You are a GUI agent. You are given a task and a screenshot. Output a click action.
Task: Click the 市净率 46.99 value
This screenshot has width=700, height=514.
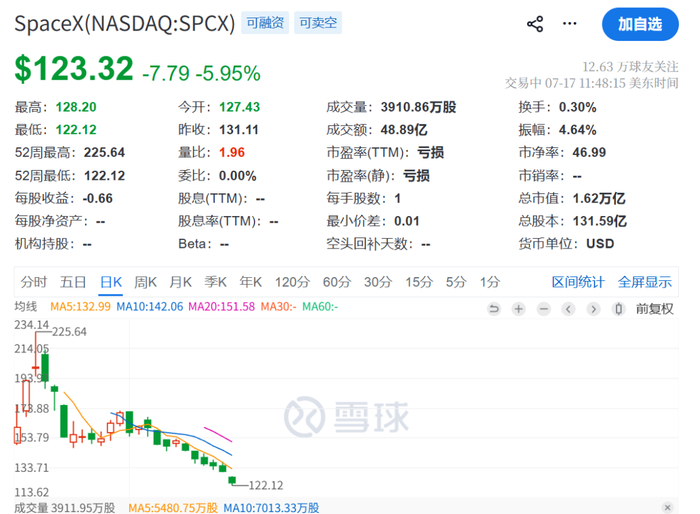[x=589, y=153]
